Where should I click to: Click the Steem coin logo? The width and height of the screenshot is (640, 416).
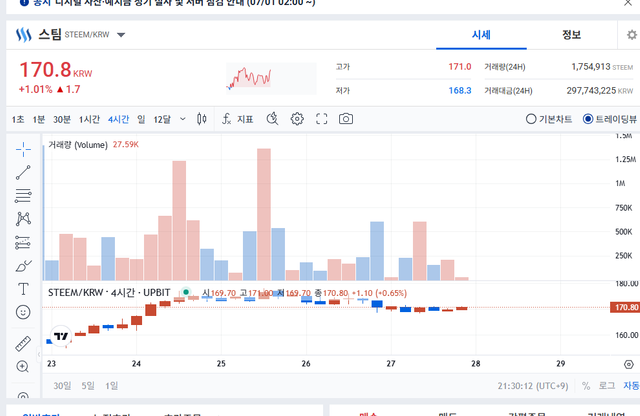[x=24, y=35]
